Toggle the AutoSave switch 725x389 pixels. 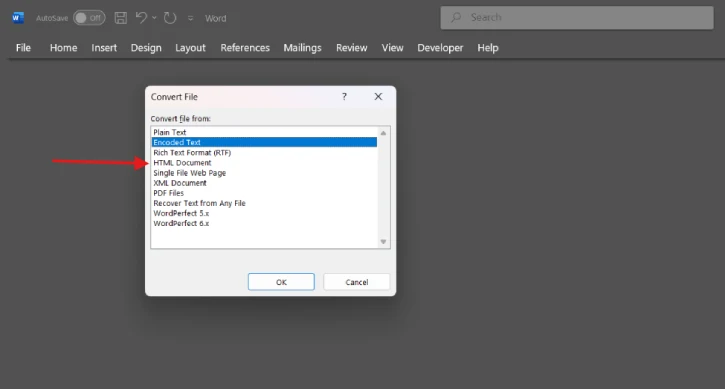click(89, 18)
